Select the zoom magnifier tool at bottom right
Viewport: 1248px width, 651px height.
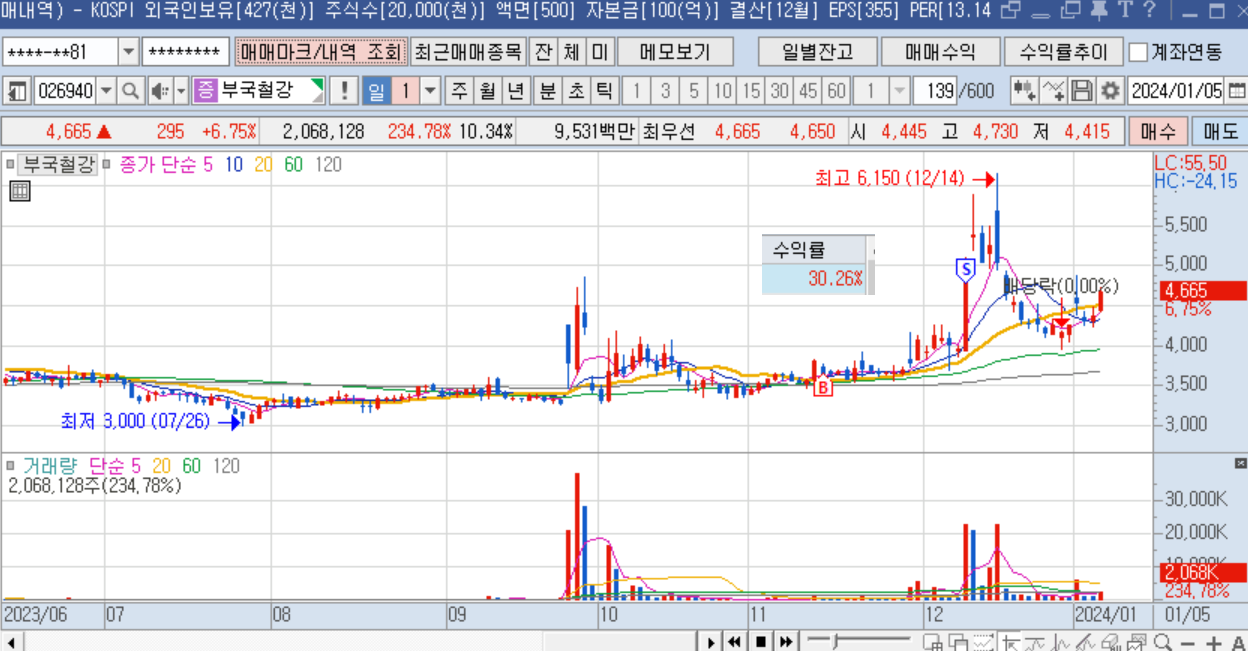pyautogui.click(x=1162, y=641)
